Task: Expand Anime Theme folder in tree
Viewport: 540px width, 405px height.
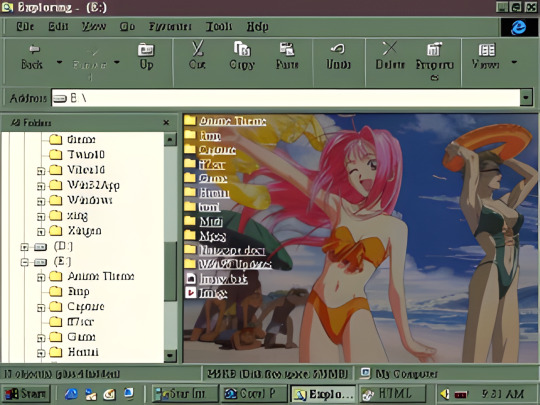Action: pyautogui.click(x=41, y=277)
